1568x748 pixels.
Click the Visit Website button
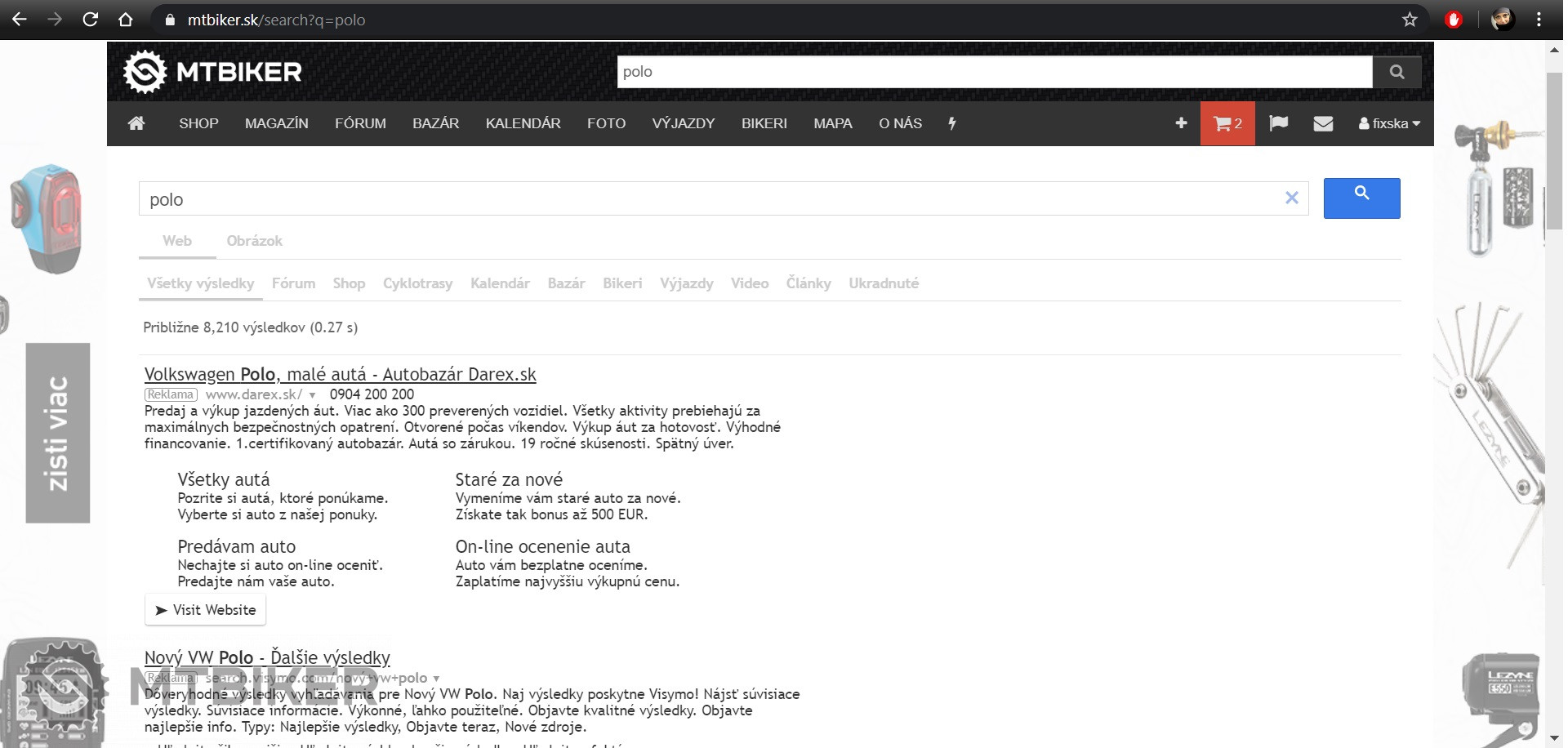(x=206, y=610)
